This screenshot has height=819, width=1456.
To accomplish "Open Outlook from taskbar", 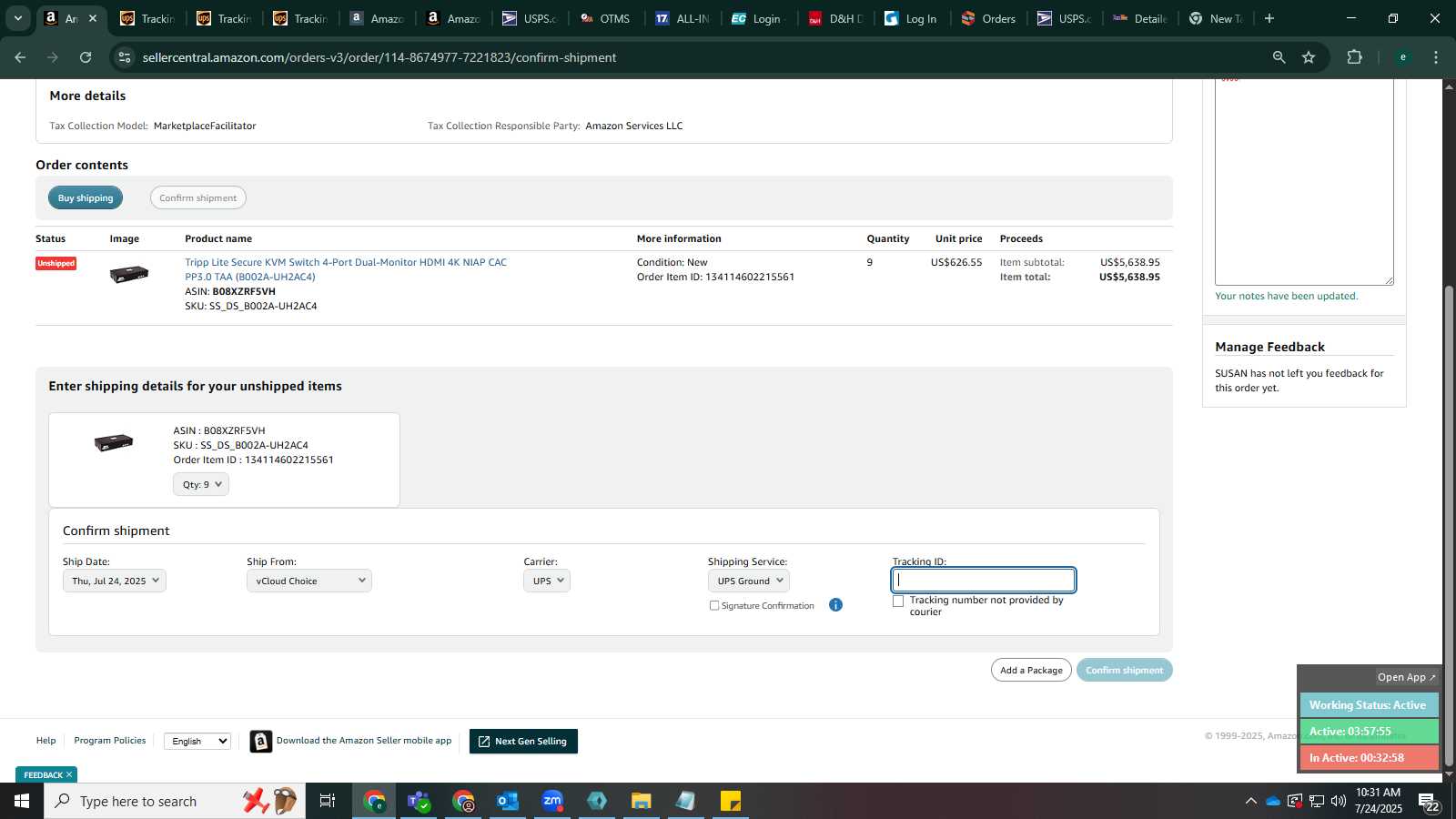I will 507,801.
